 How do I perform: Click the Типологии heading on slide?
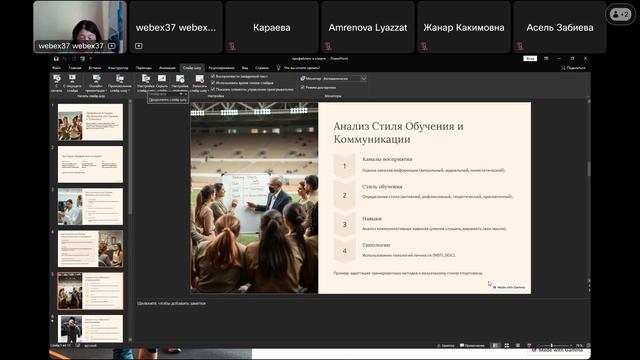pos(376,245)
